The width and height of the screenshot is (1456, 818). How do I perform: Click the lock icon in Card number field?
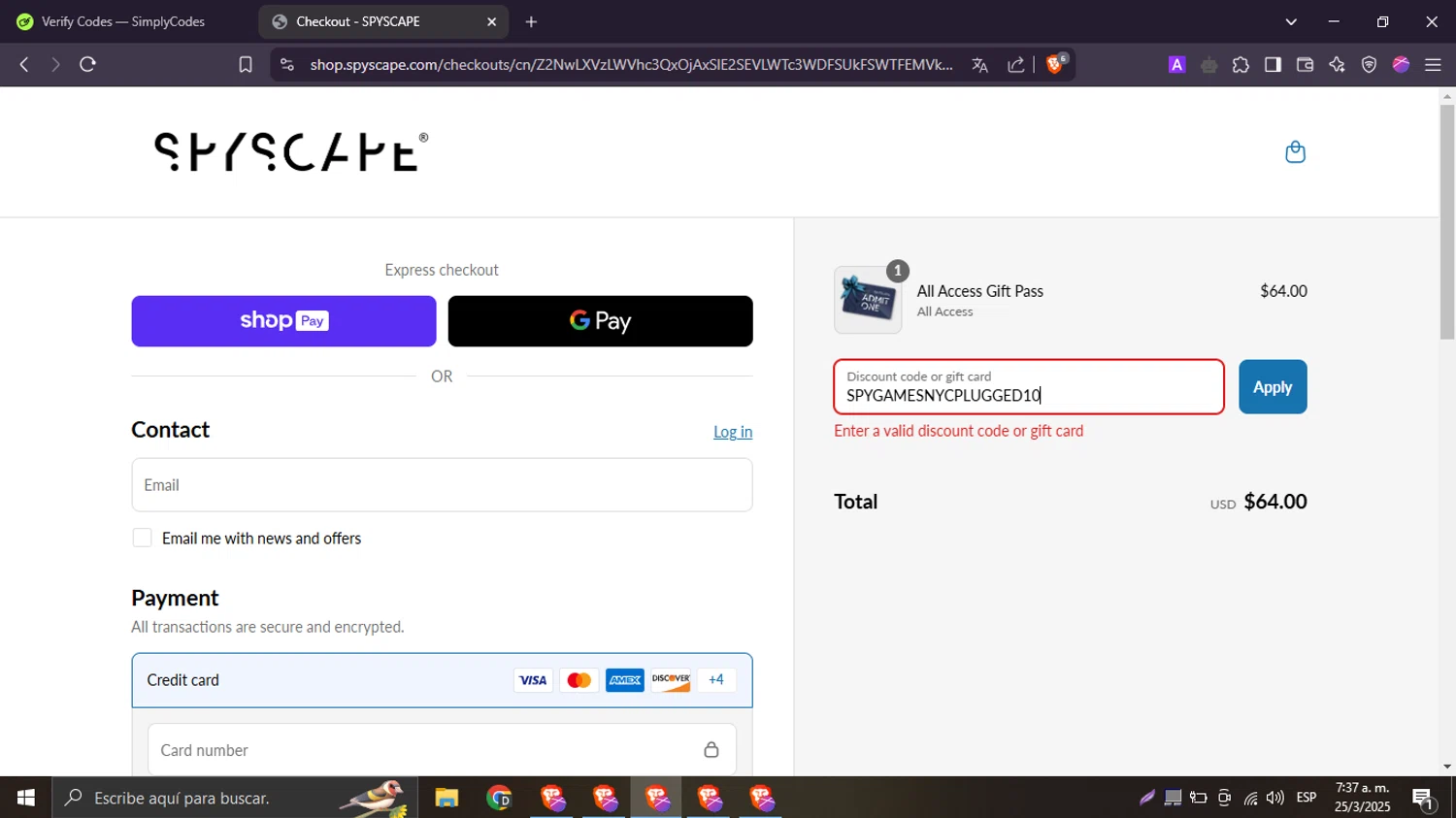coord(711,750)
